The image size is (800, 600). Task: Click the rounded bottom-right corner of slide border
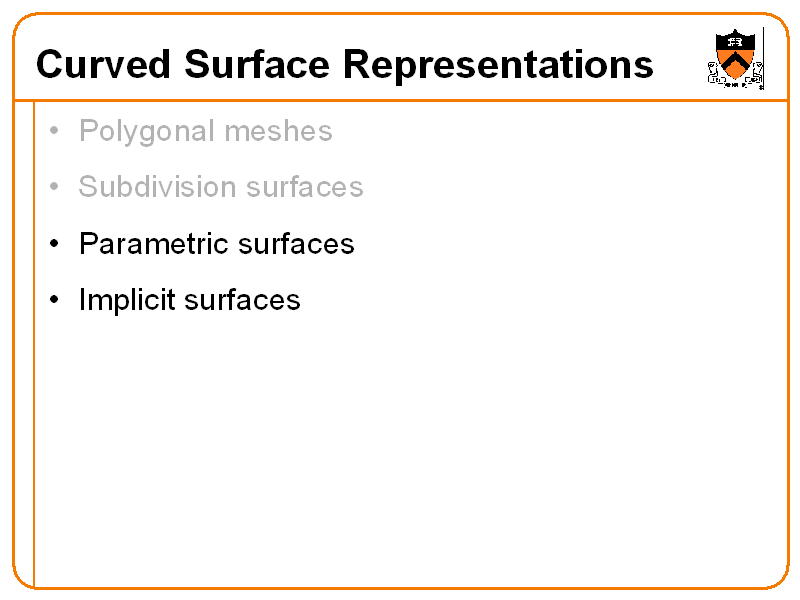point(781,580)
